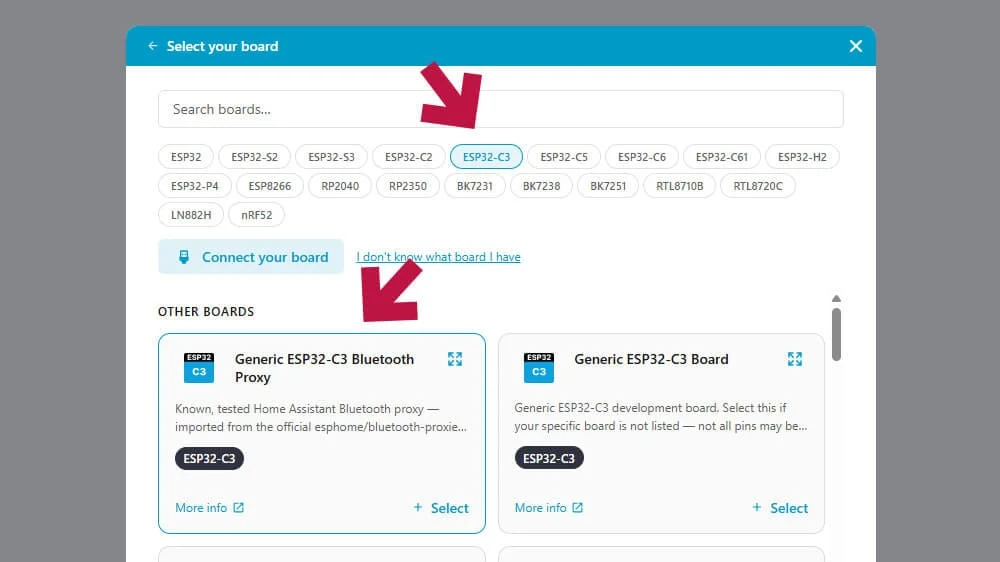Click the Select your board title

(x=223, y=46)
